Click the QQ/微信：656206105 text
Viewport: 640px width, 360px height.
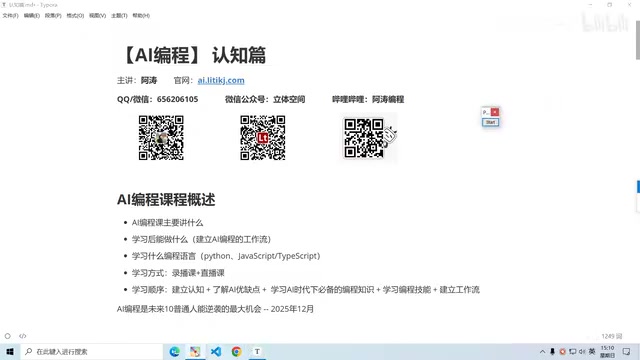coord(158,99)
